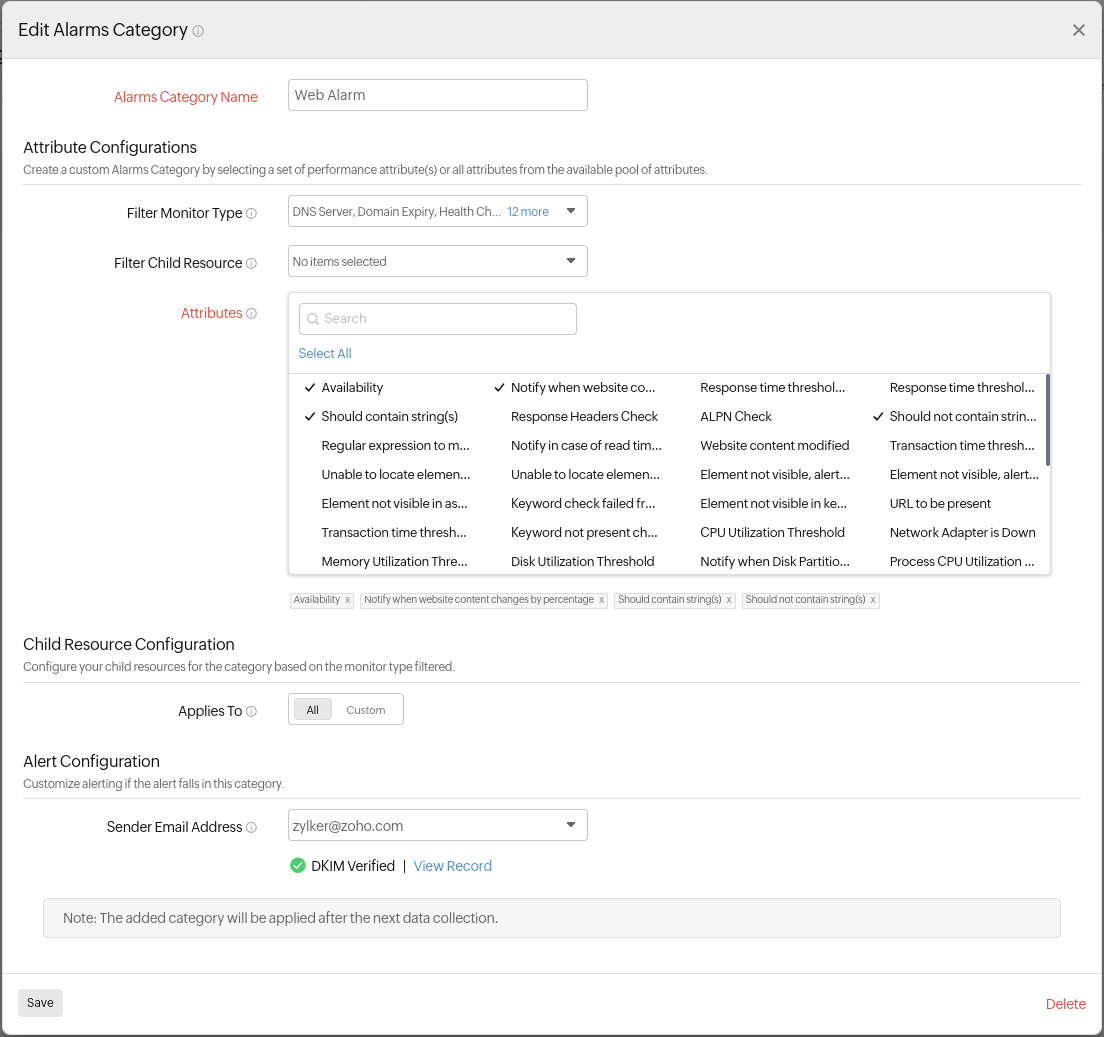
Task: Click the attributes list scrollbar
Action: 1047,420
